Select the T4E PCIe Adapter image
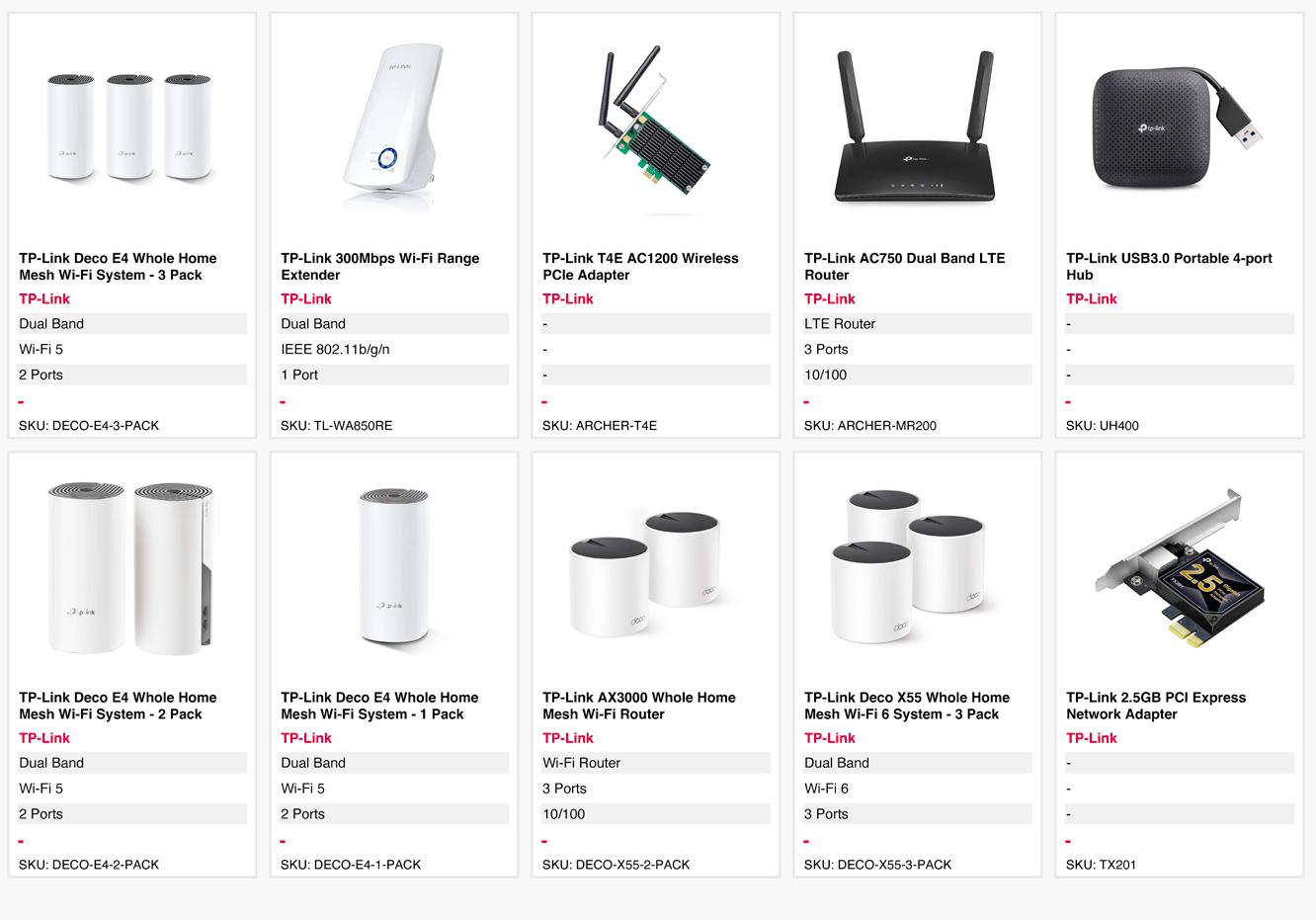The image size is (1316, 920). tap(655, 126)
